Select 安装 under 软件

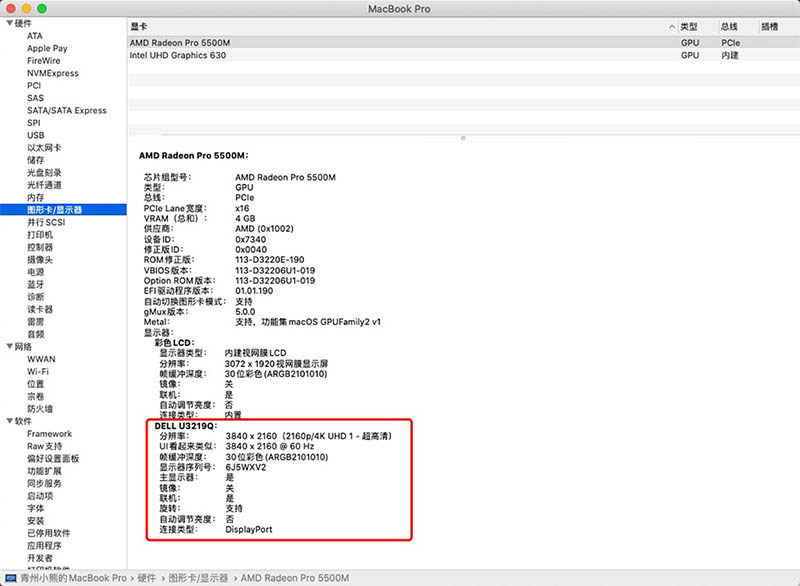coord(35,521)
